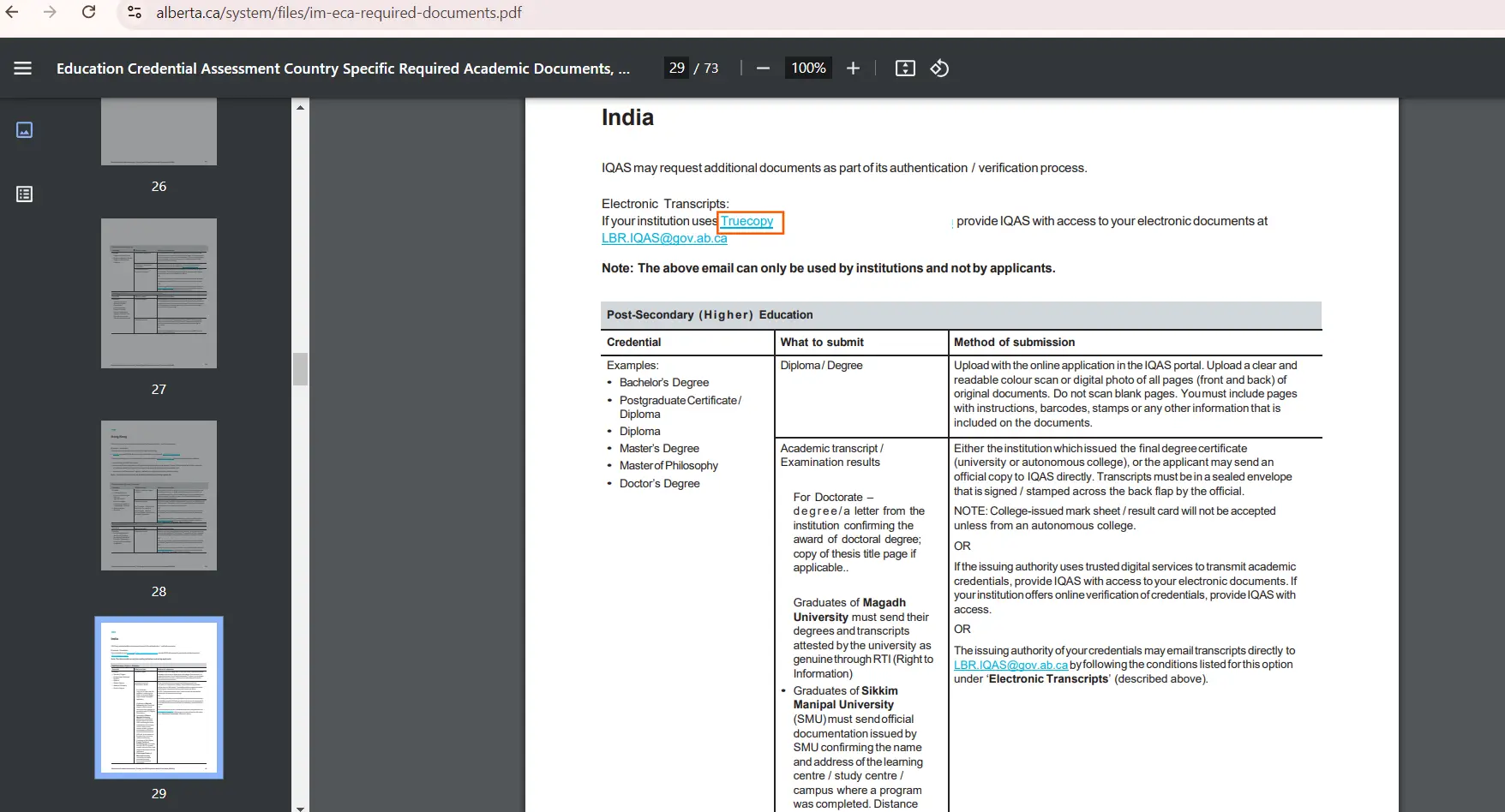The width and height of the screenshot is (1505, 812).
Task: Click the thumbnail sidebar scrollbar handle
Action: [x=300, y=369]
